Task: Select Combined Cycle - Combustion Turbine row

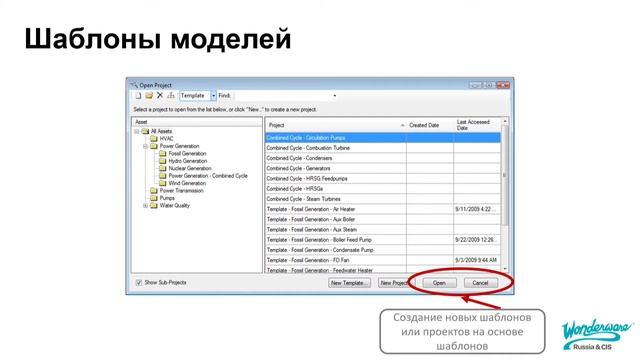Action: pyautogui.click(x=383, y=148)
